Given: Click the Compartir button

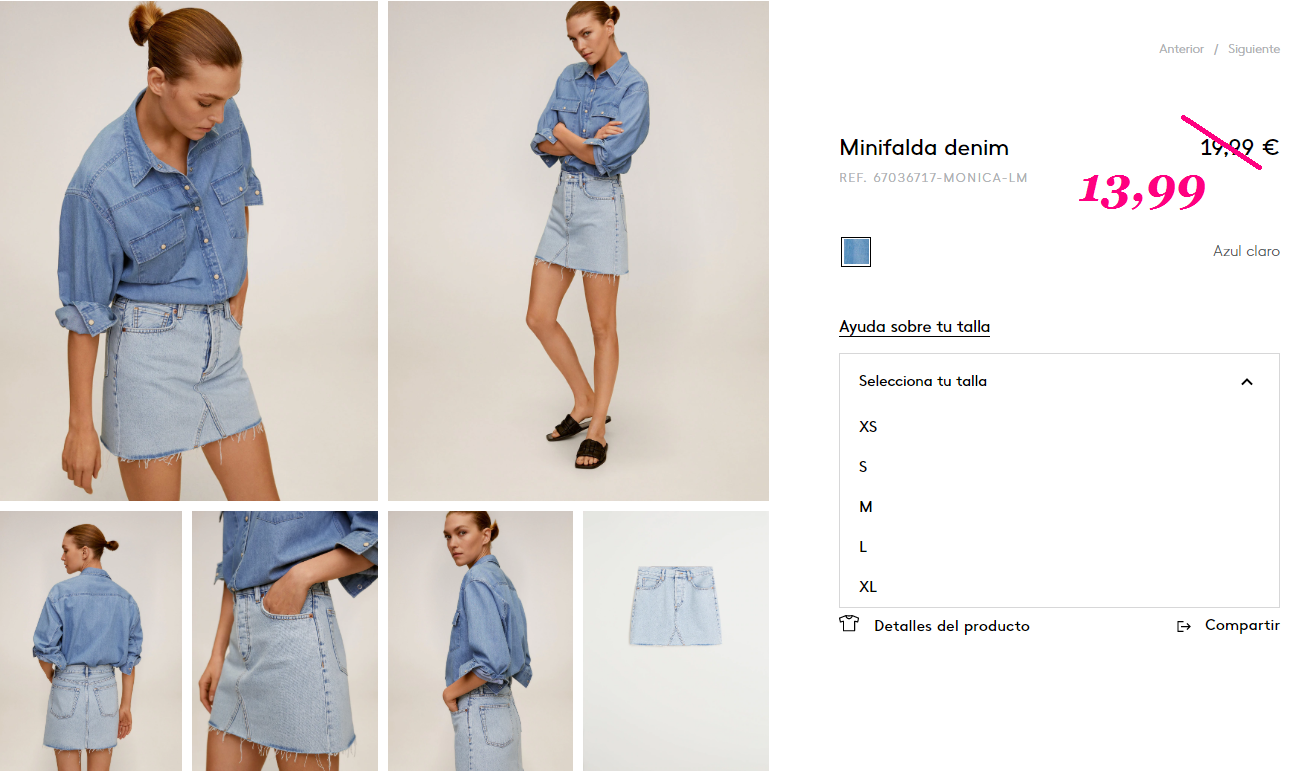Looking at the screenshot, I should (1242, 625).
